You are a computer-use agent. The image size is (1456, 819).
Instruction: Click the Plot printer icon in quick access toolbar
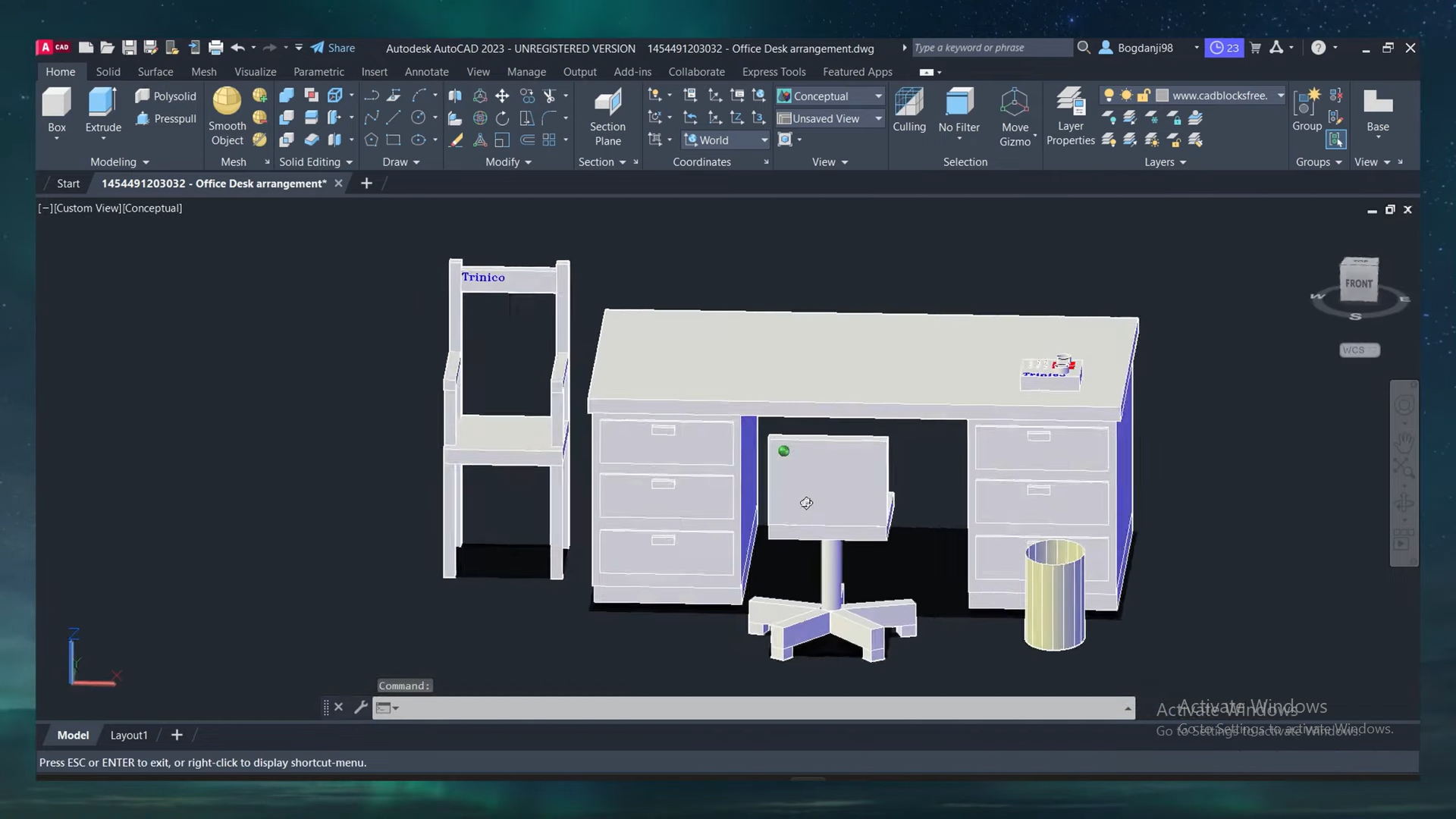point(215,48)
